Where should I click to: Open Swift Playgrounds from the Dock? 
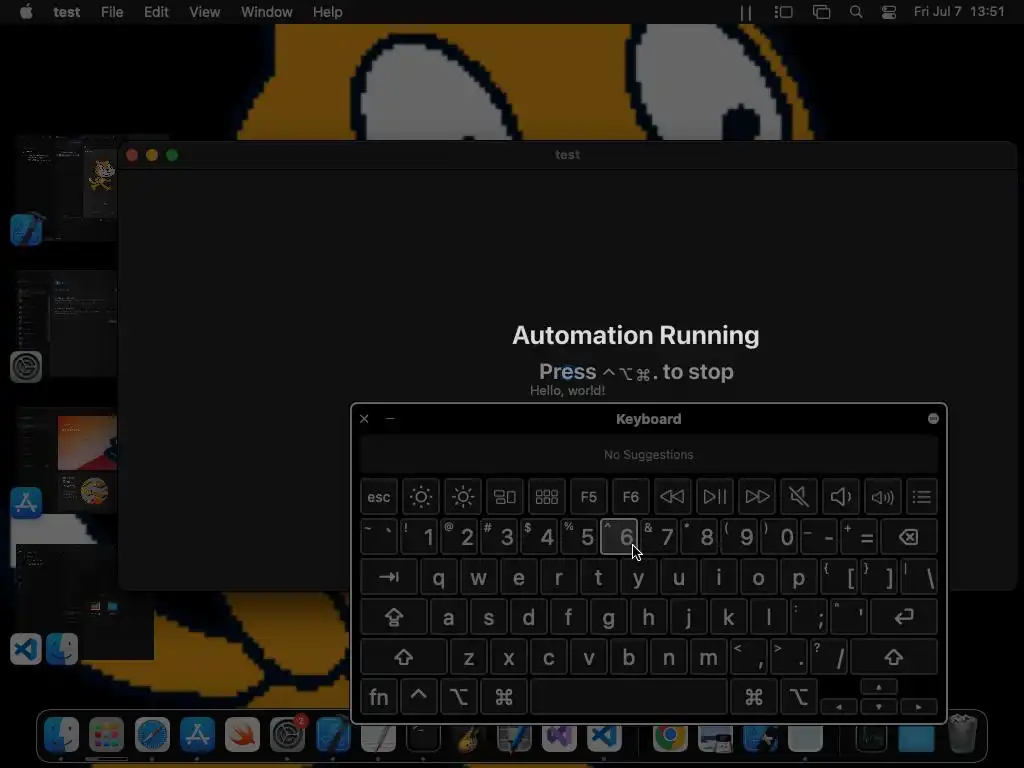coord(242,735)
